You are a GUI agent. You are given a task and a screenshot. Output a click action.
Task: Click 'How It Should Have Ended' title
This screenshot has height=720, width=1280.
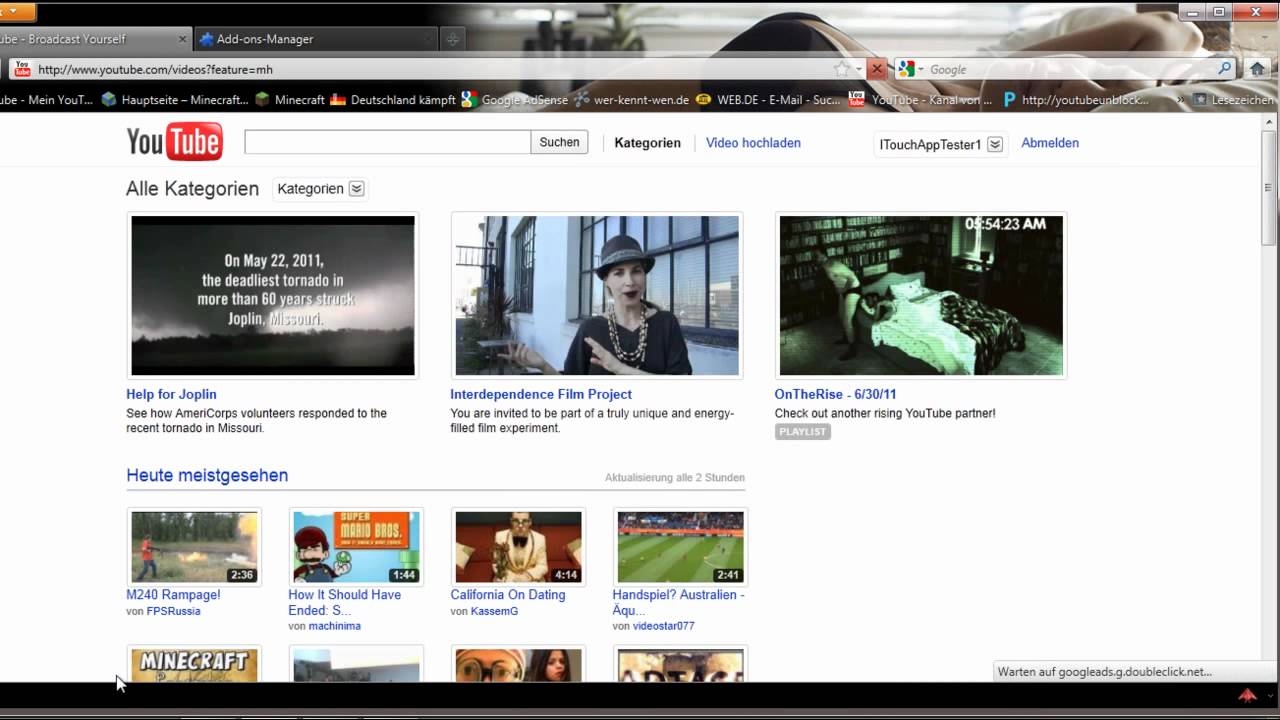[x=344, y=602]
